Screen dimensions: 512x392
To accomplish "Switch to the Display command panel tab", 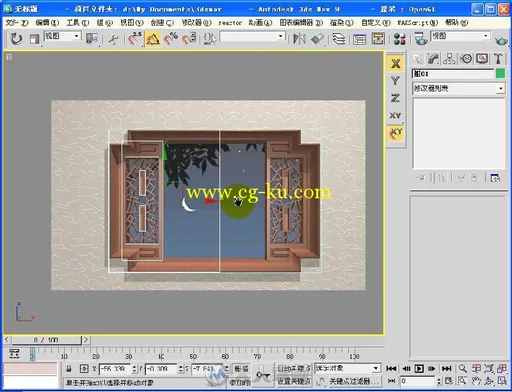I will (482, 59).
